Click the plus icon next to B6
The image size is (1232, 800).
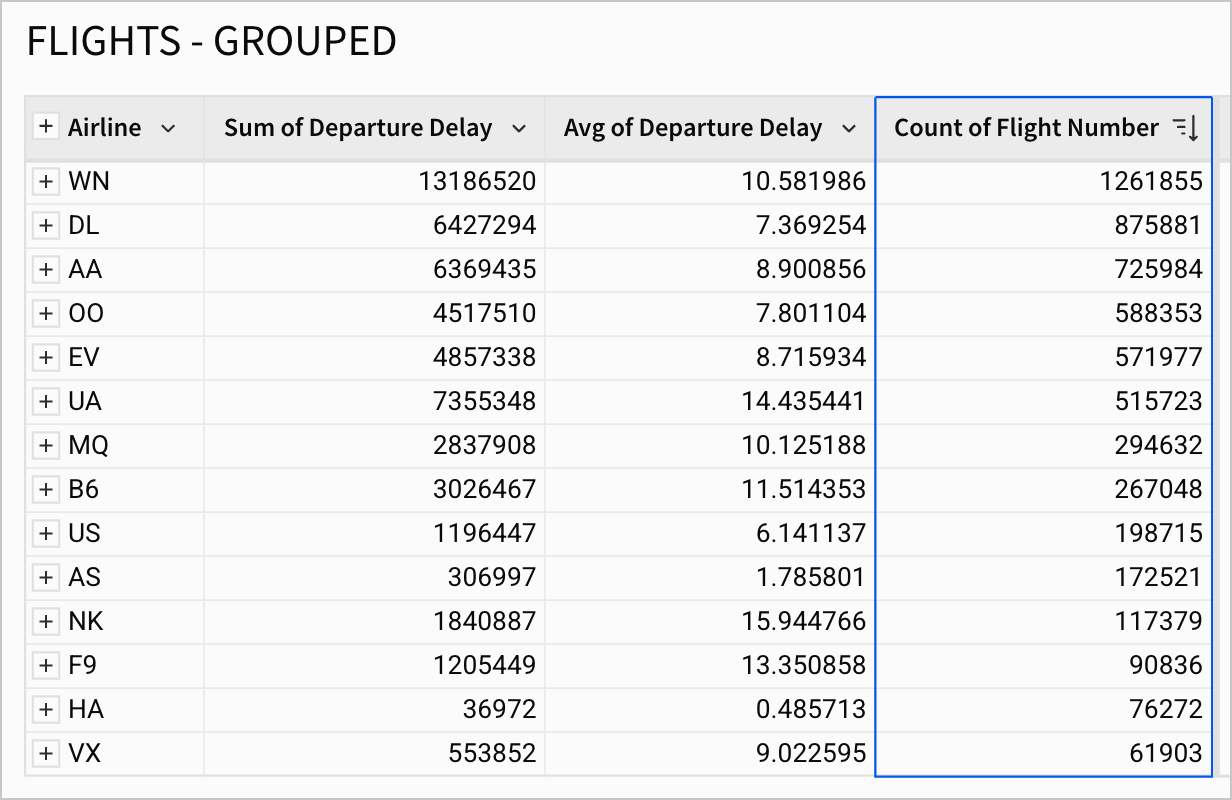tap(45, 490)
